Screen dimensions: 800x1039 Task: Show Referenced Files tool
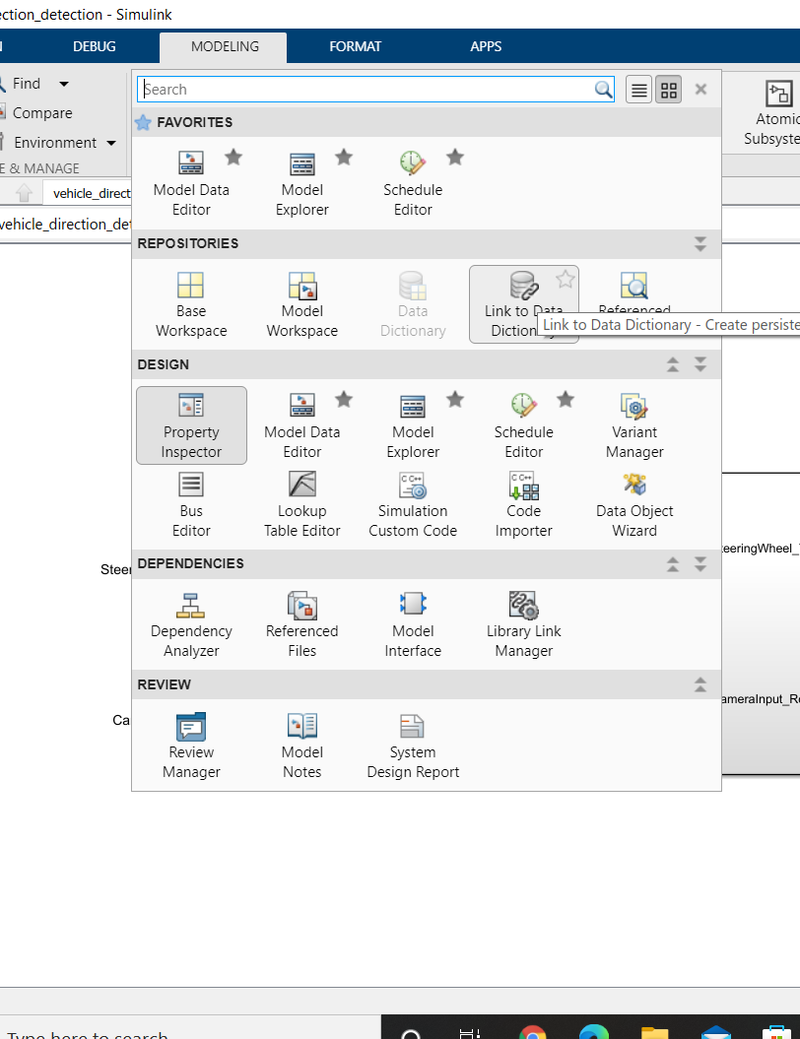(x=302, y=625)
